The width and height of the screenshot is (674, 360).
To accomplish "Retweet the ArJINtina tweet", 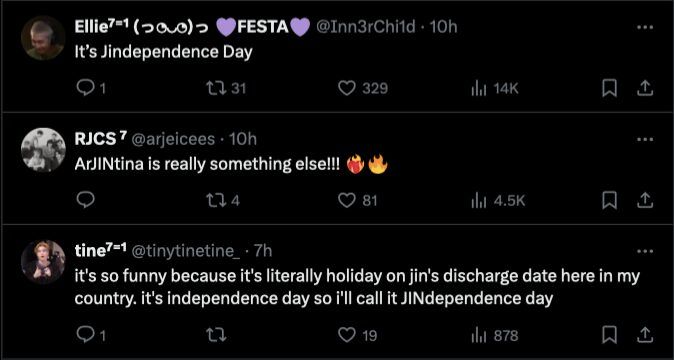I will point(223,200).
